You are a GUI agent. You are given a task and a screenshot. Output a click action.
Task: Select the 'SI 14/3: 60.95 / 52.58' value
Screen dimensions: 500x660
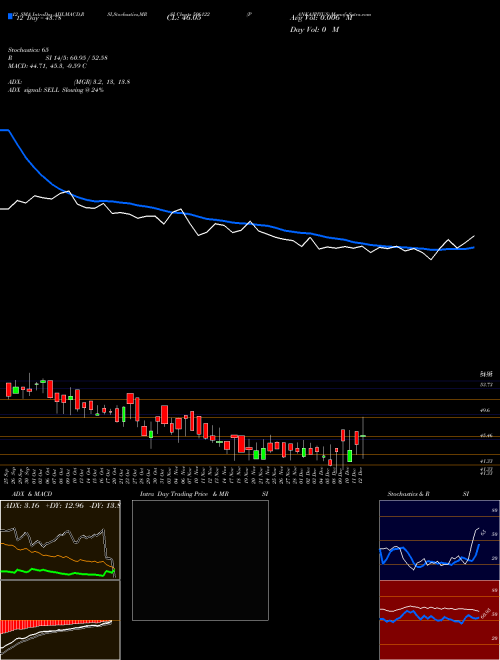pyautogui.click(x=77, y=58)
